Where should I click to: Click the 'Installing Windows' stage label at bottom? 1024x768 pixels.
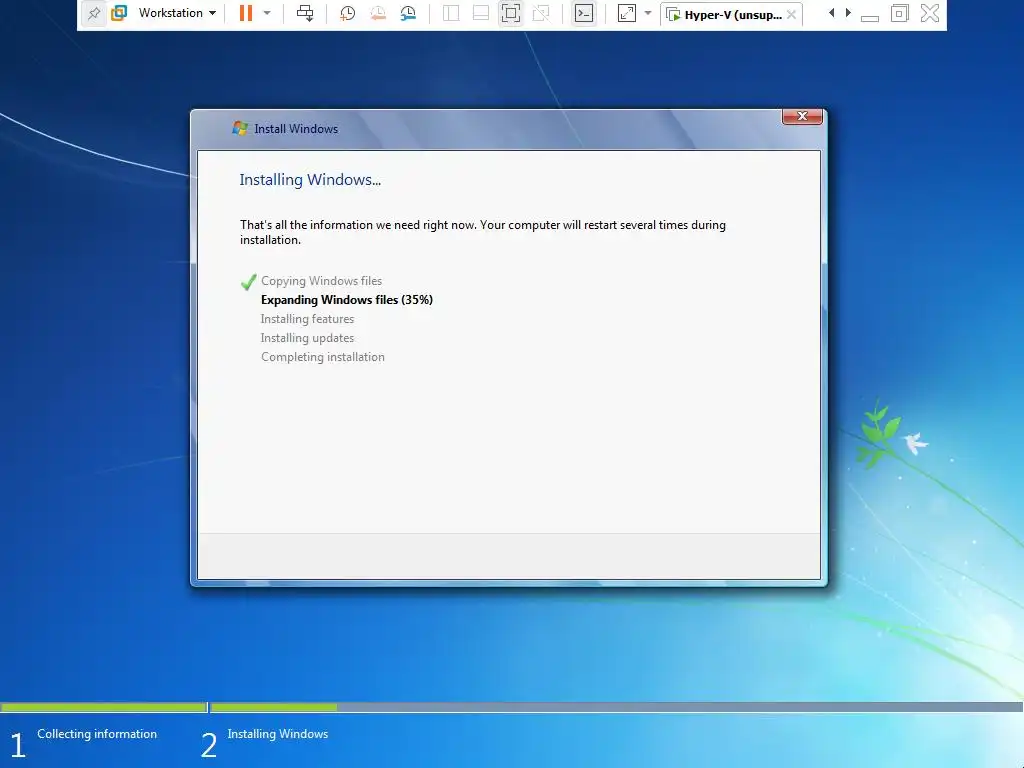tap(278, 733)
